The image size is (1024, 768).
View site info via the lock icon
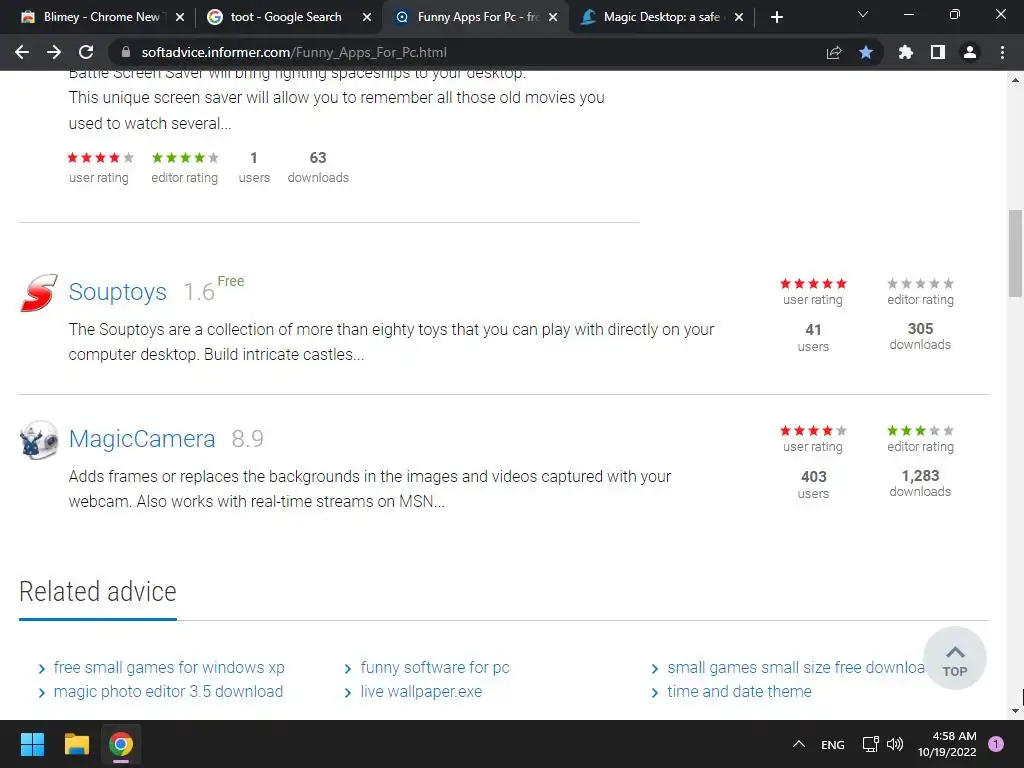pyautogui.click(x=126, y=52)
